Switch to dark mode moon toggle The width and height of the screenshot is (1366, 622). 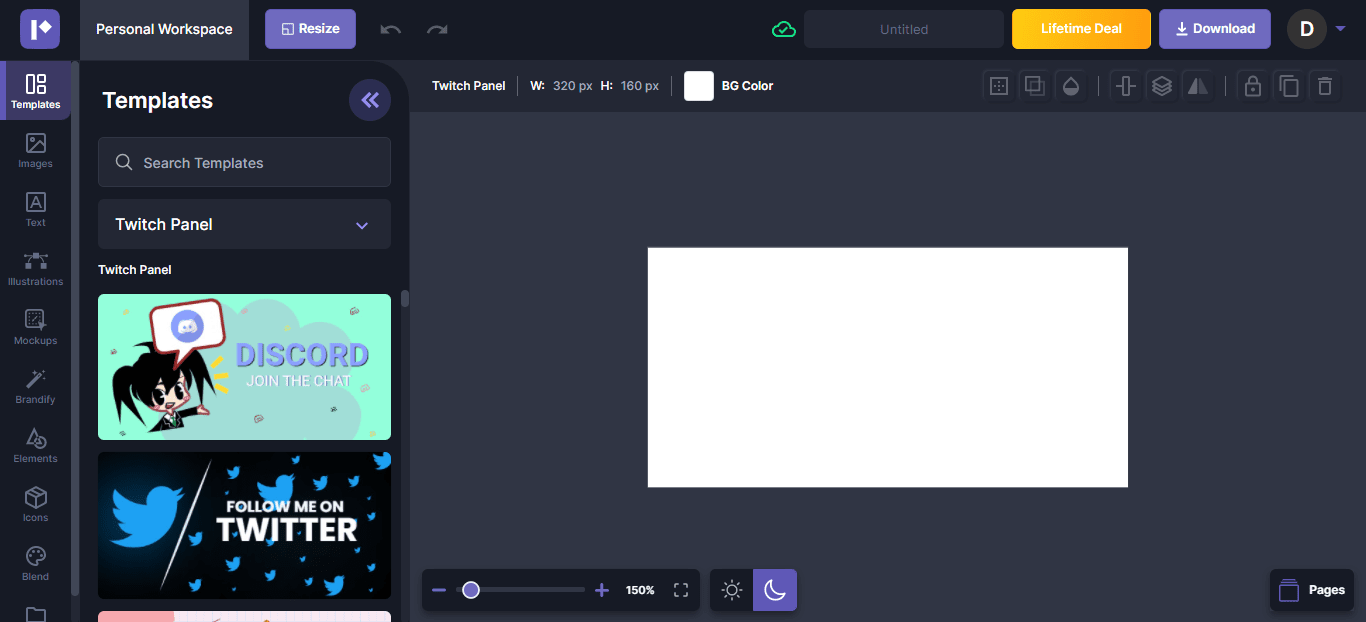(775, 590)
